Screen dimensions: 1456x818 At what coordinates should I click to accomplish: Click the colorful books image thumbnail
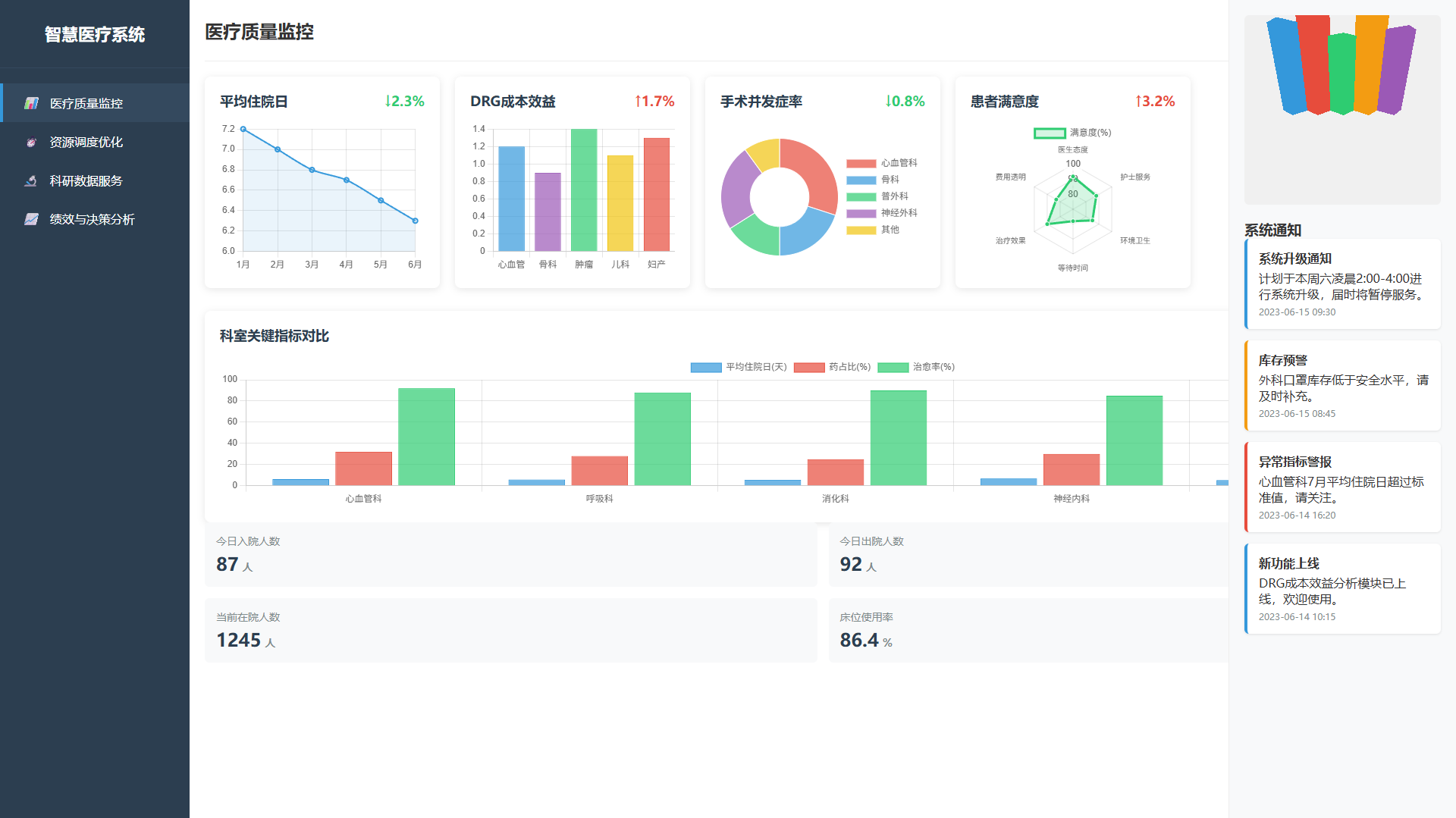pyautogui.click(x=1341, y=110)
